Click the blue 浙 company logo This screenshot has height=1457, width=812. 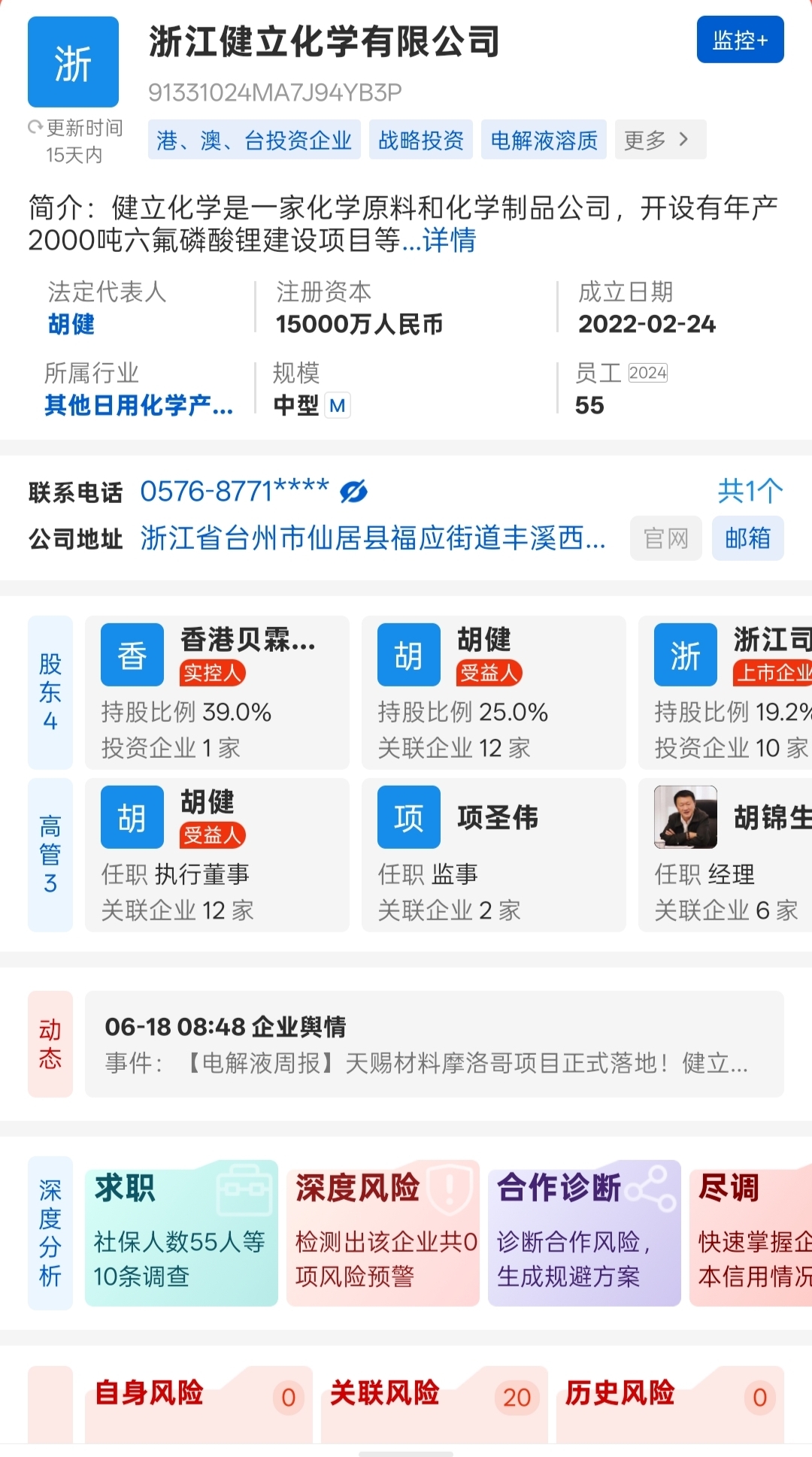[73, 62]
